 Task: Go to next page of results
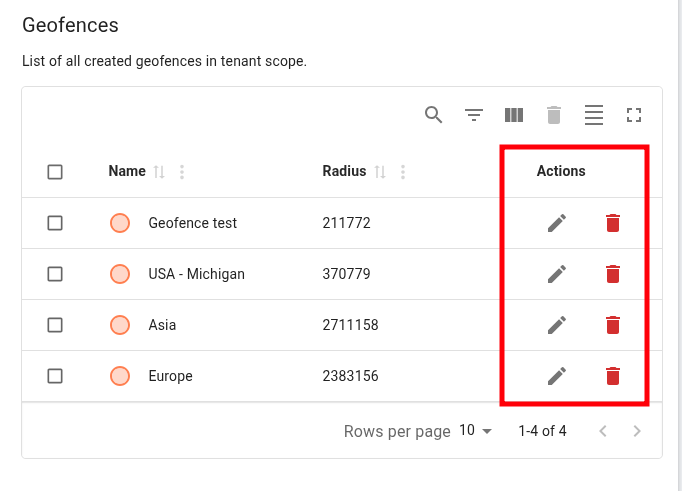(637, 431)
